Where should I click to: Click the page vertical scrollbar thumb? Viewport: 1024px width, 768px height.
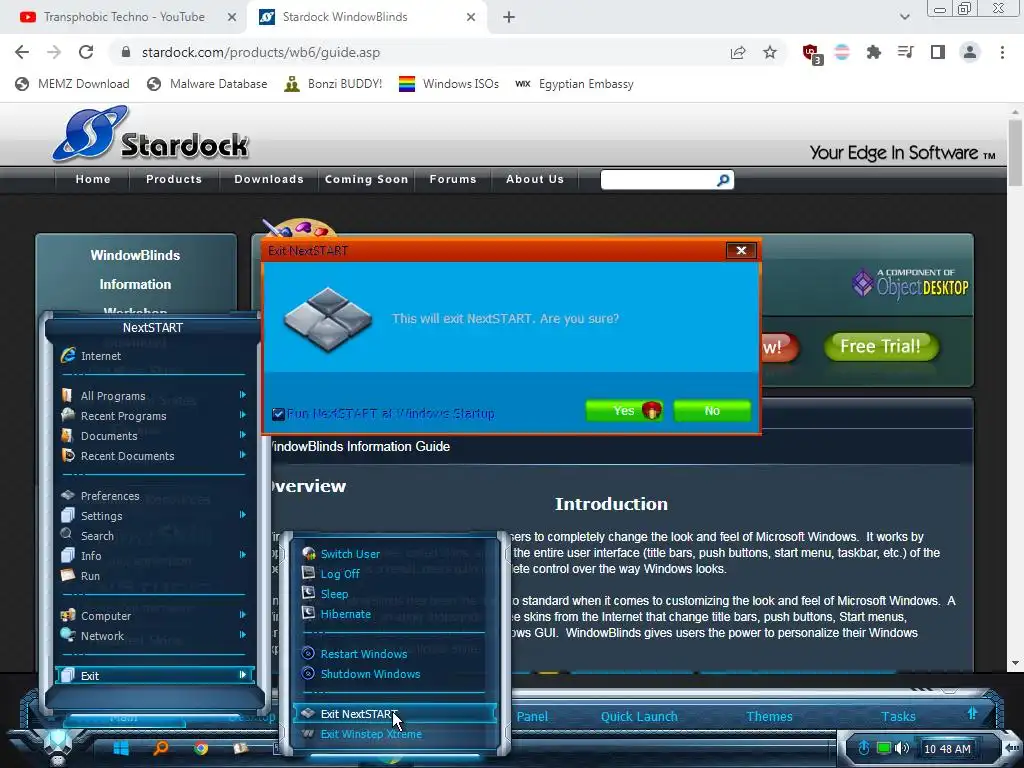click(x=1015, y=154)
